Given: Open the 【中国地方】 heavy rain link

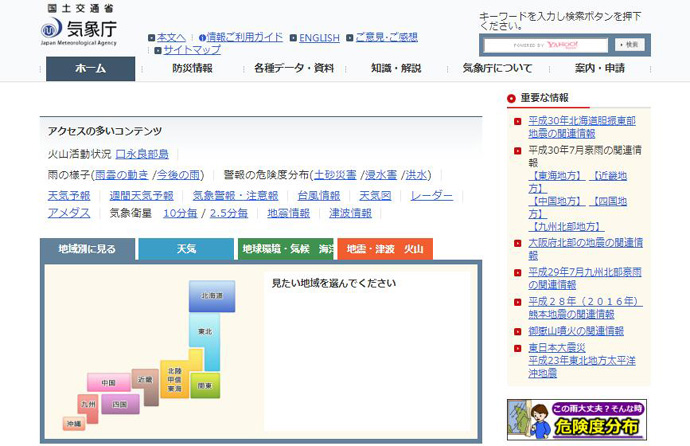Looking at the screenshot, I should point(557,201).
